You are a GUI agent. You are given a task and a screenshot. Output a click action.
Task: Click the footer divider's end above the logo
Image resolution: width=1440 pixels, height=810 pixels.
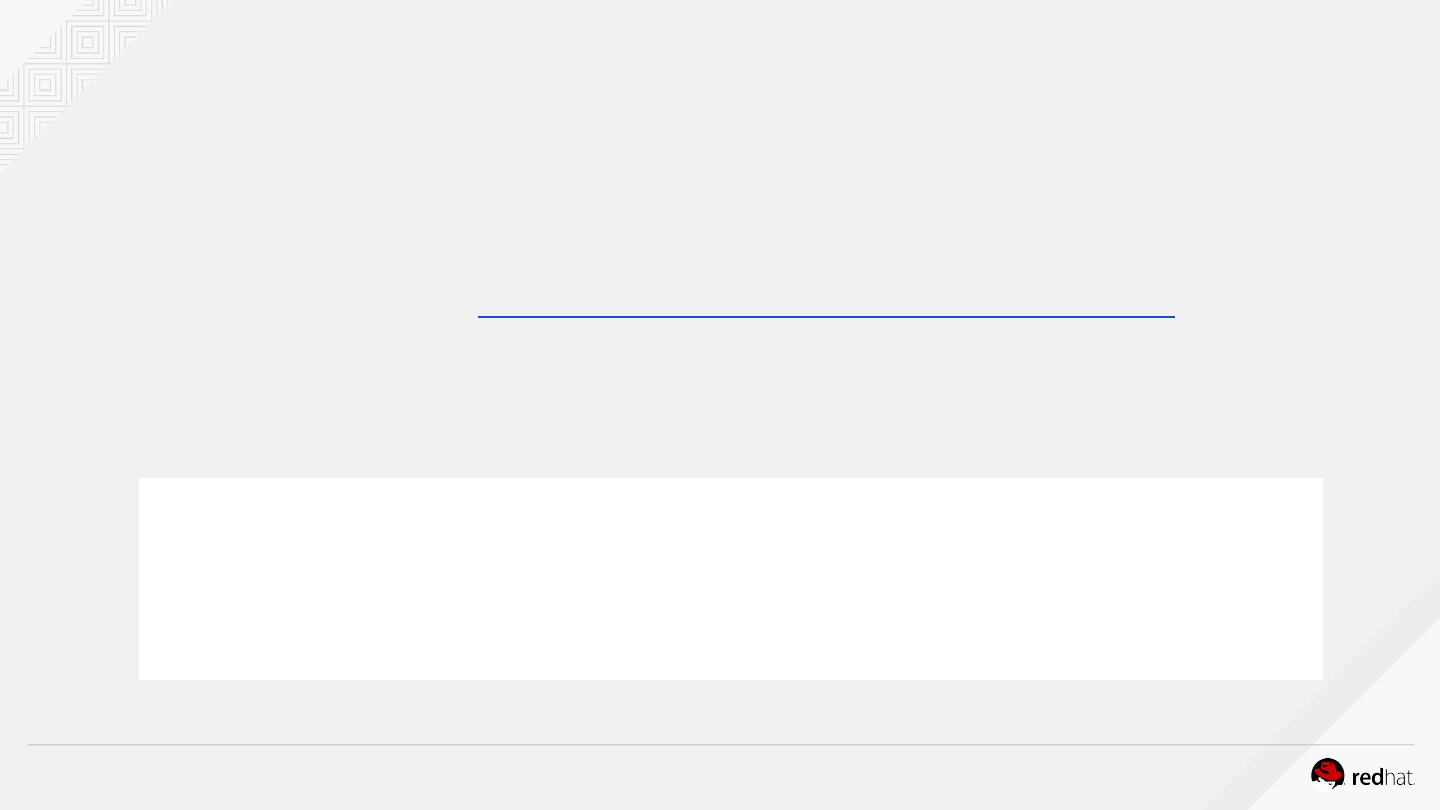click(1411, 745)
